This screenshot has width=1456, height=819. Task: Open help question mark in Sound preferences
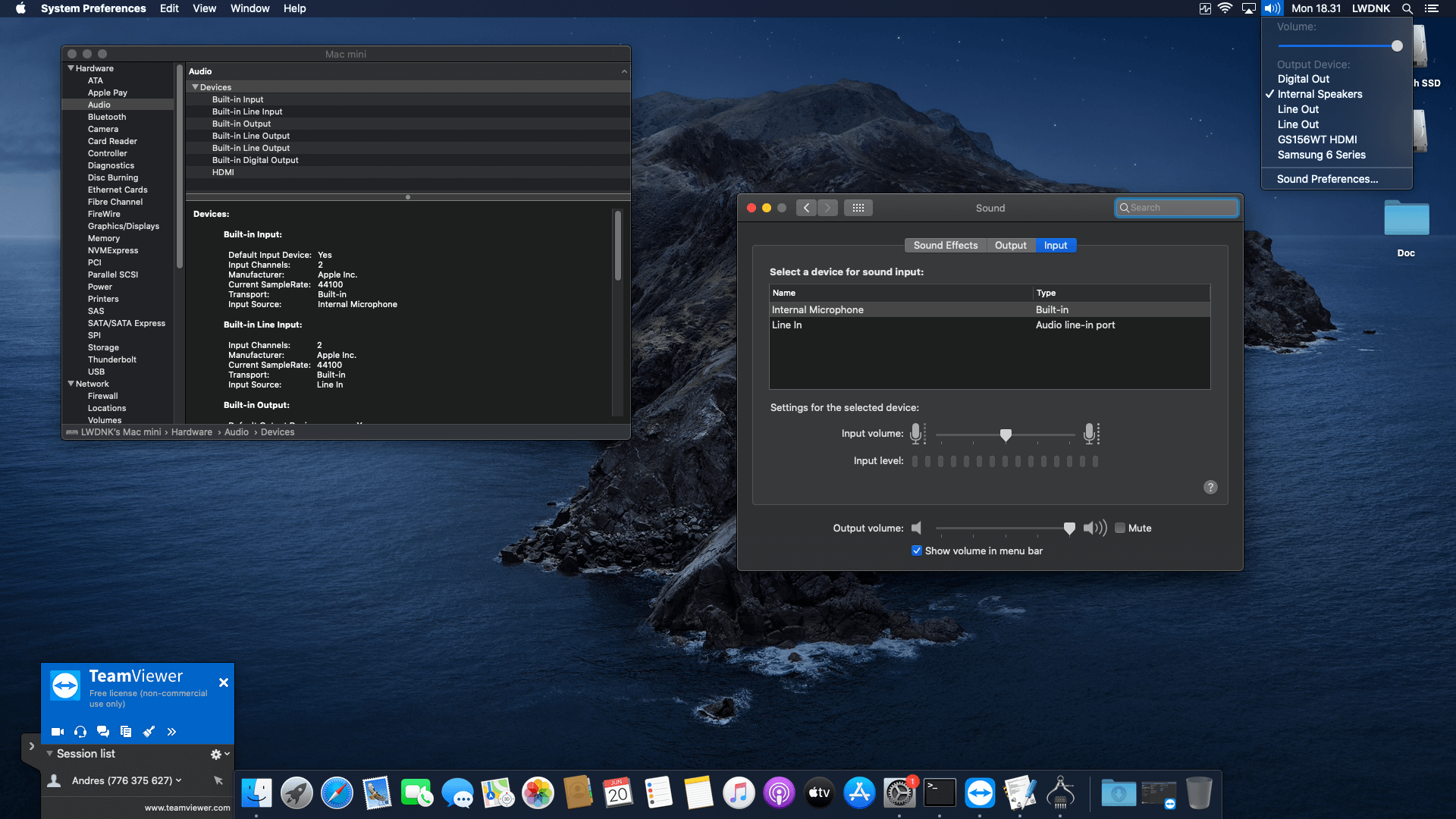[x=1210, y=488]
